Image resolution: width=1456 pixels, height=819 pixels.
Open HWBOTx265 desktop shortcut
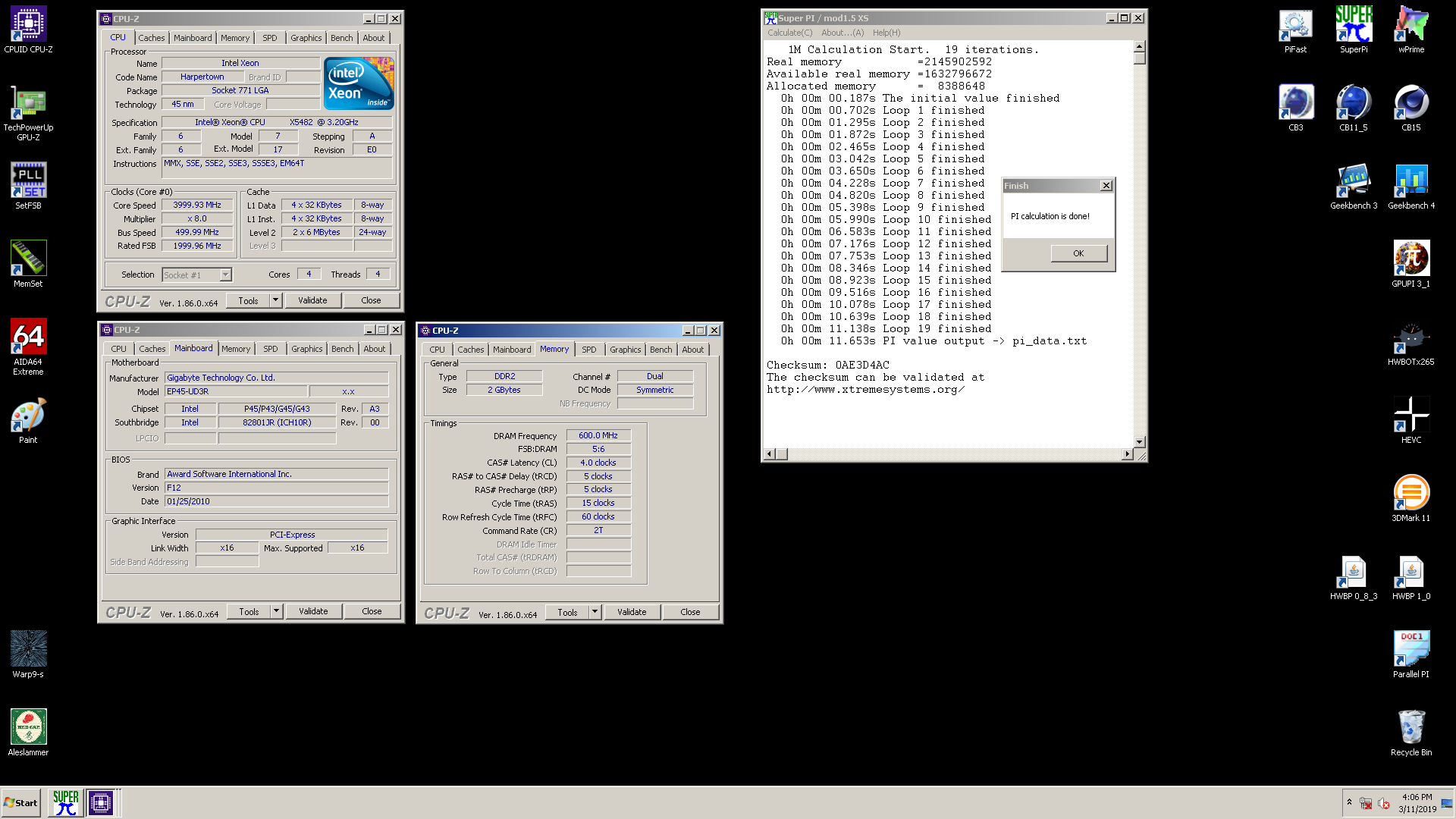(x=1411, y=342)
